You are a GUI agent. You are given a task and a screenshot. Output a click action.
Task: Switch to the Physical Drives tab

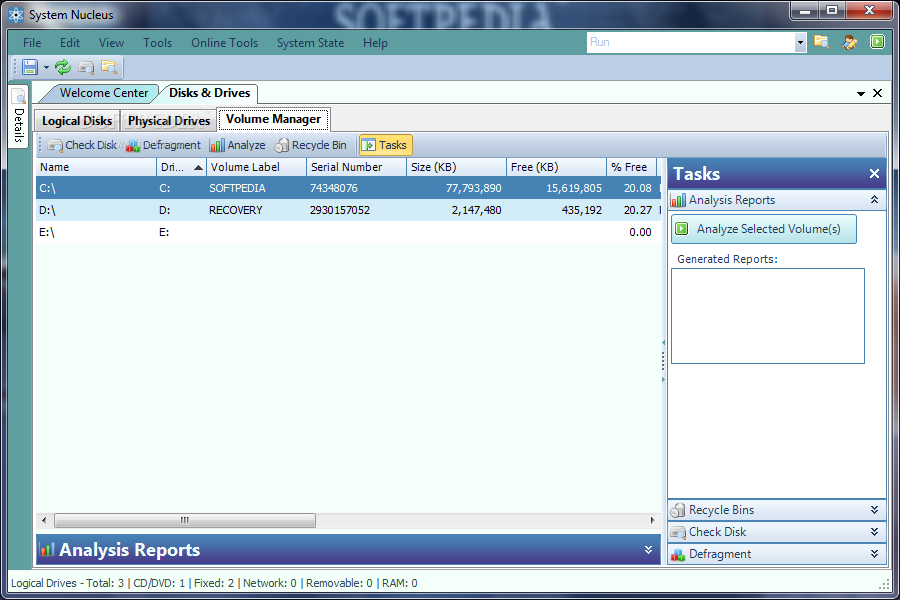(169, 121)
